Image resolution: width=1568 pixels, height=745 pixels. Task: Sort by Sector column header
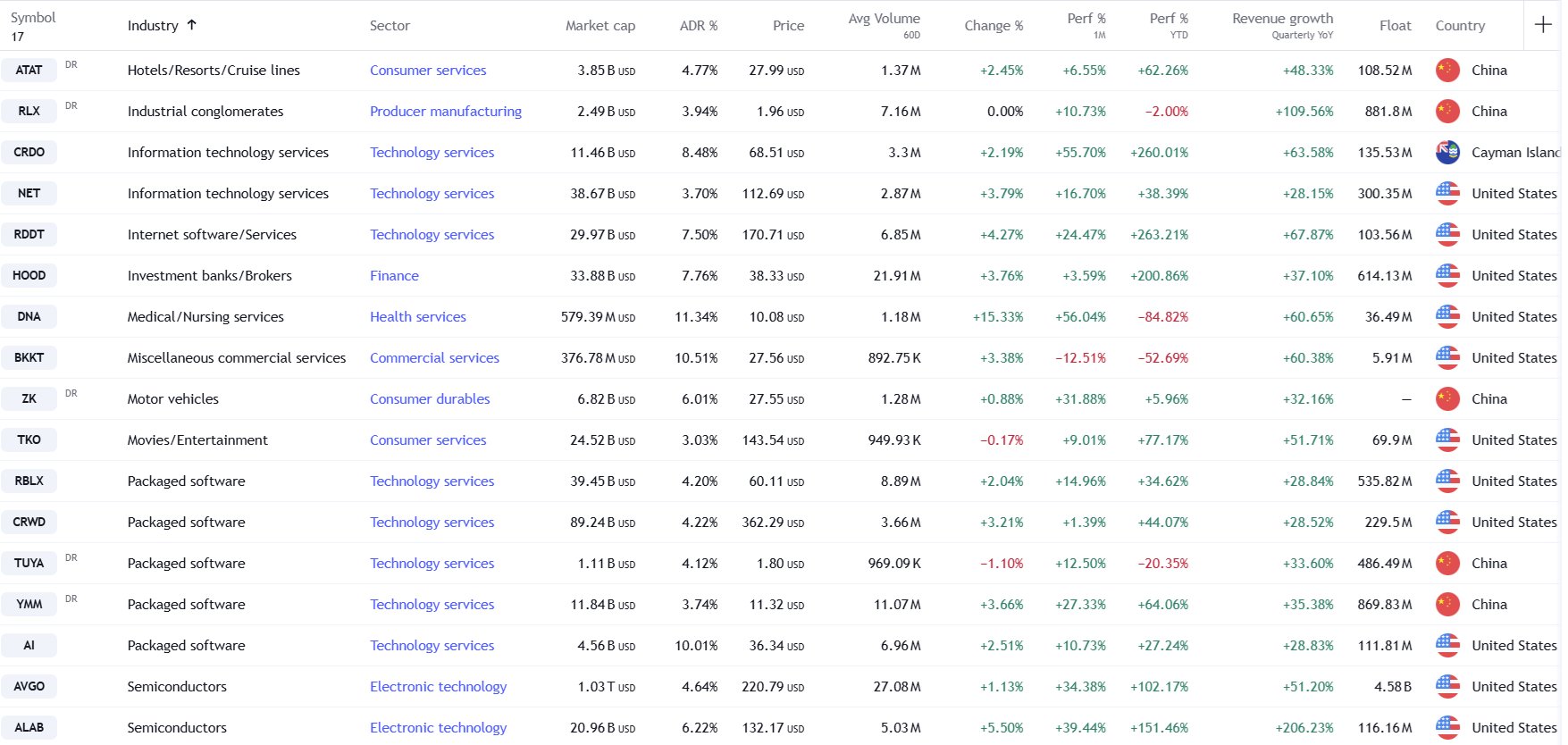(390, 26)
